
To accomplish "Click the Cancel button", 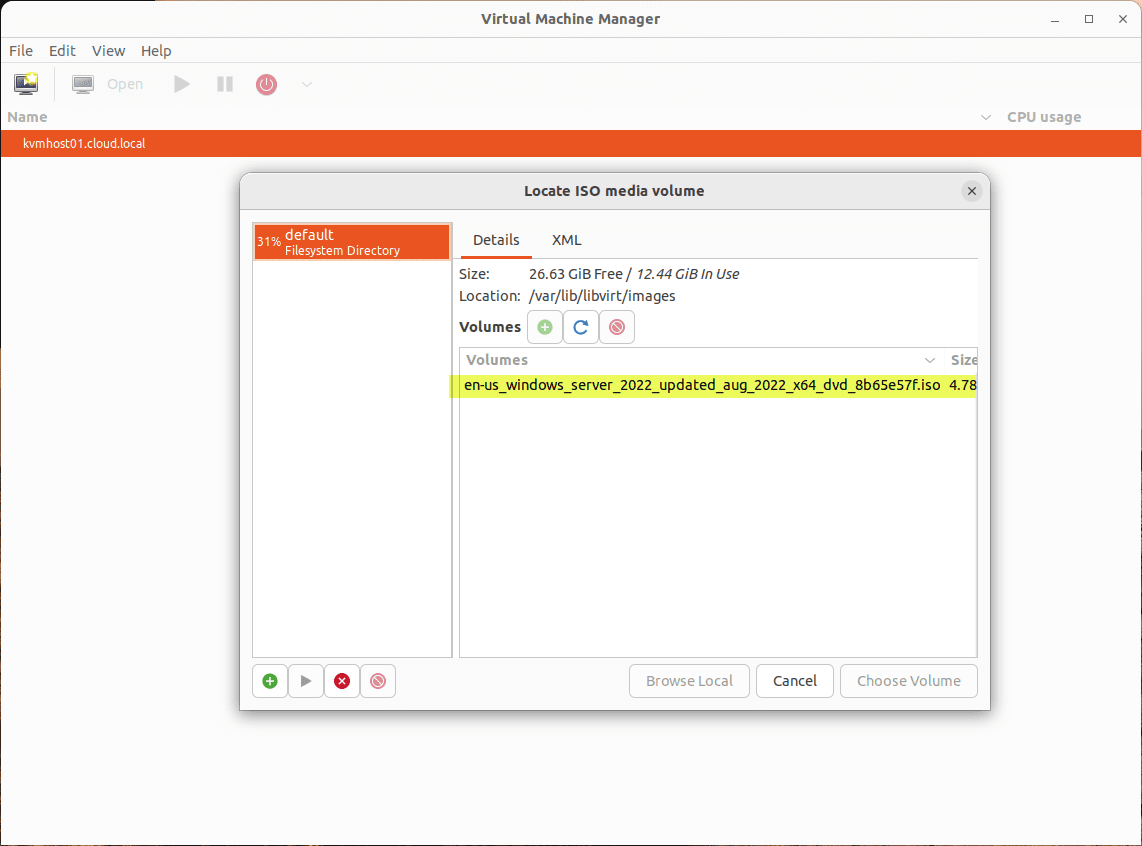I will 795,681.
